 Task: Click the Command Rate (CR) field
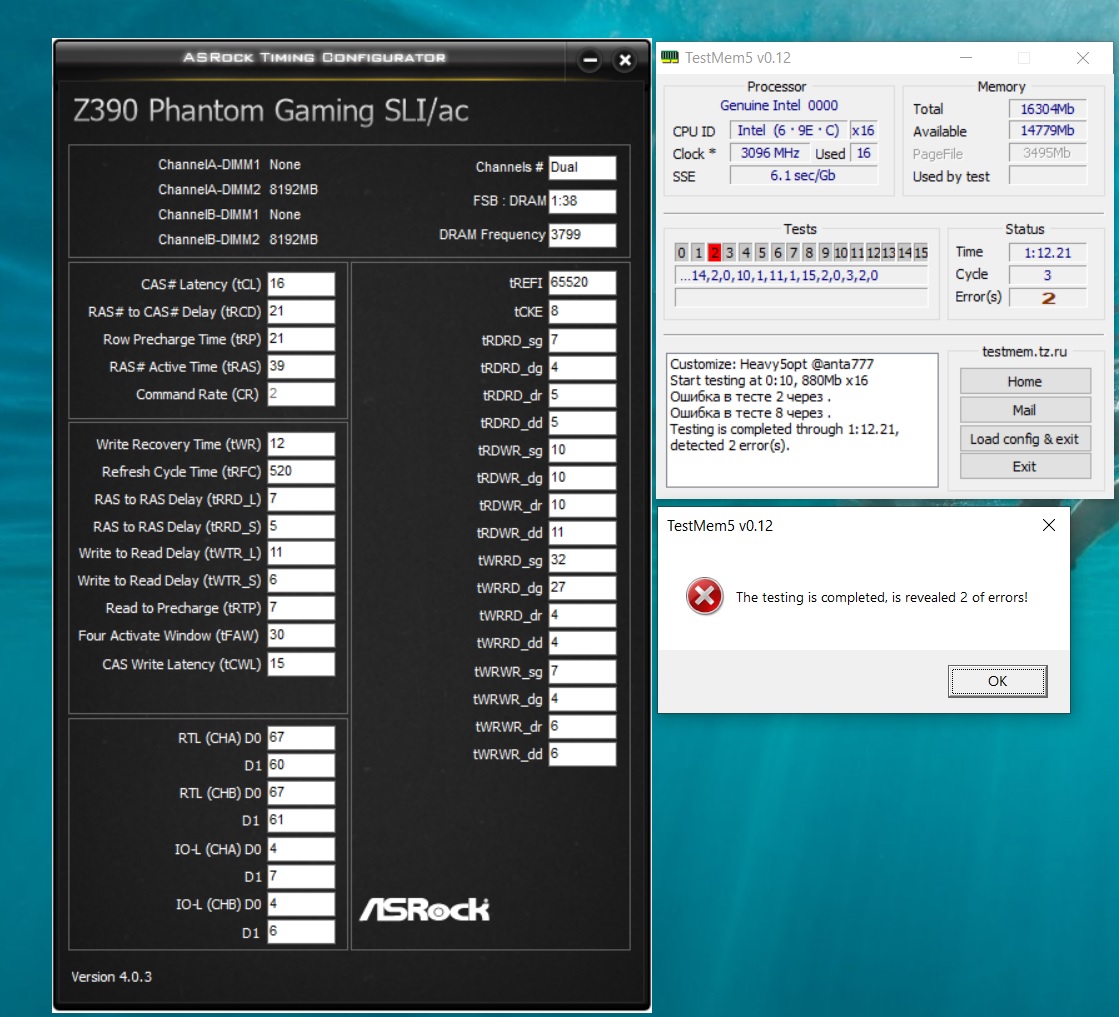pos(300,393)
